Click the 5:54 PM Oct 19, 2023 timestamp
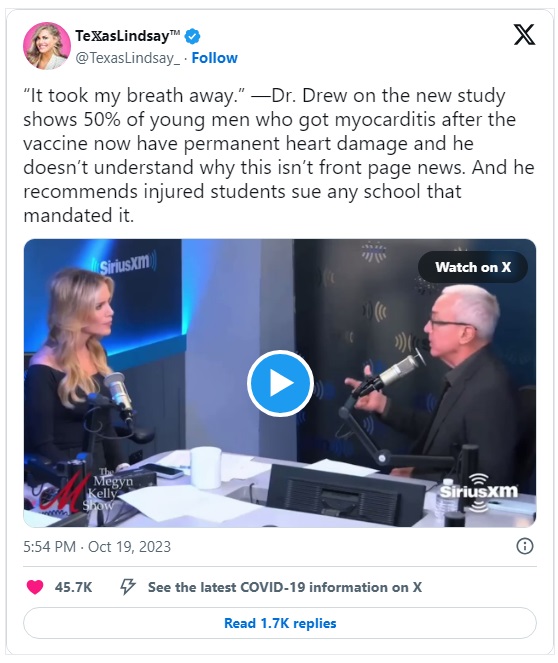The image size is (558, 663). pyautogui.click(x=97, y=547)
